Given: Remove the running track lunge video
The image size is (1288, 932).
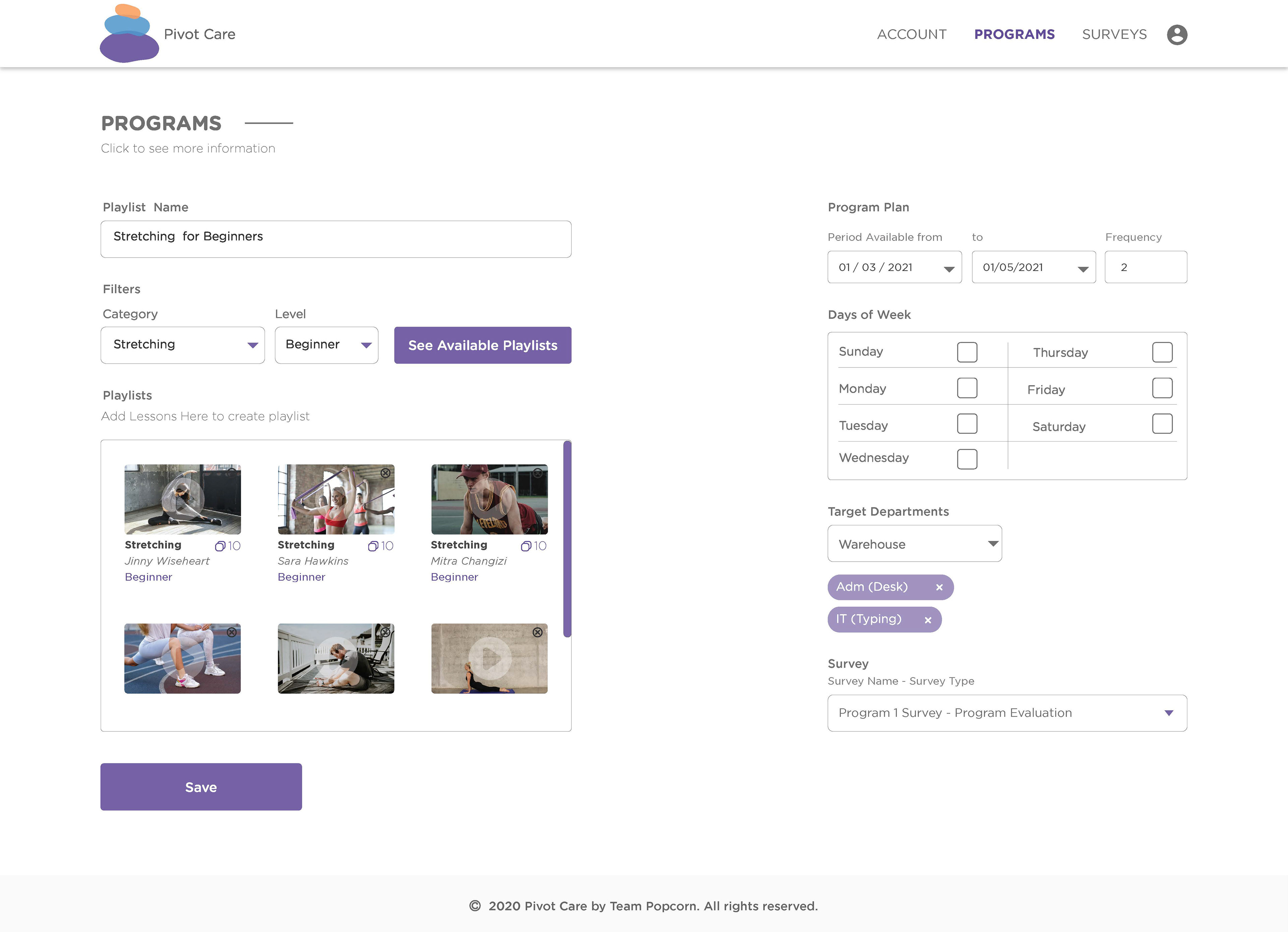Looking at the screenshot, I should point(232,632).
